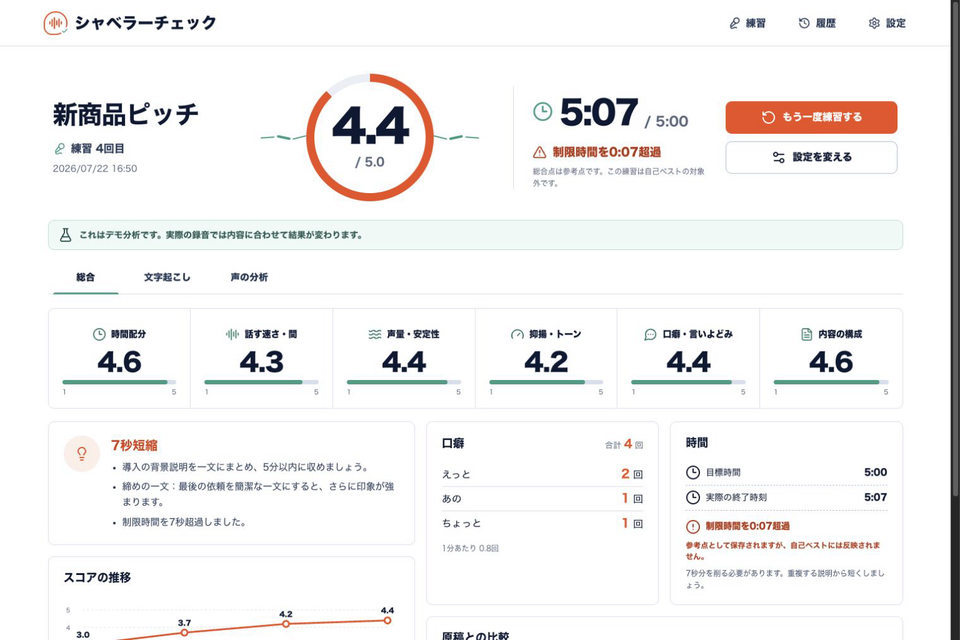
Task: Click the えっと row in 口癖 list
Action: click(x=542, y=474)
